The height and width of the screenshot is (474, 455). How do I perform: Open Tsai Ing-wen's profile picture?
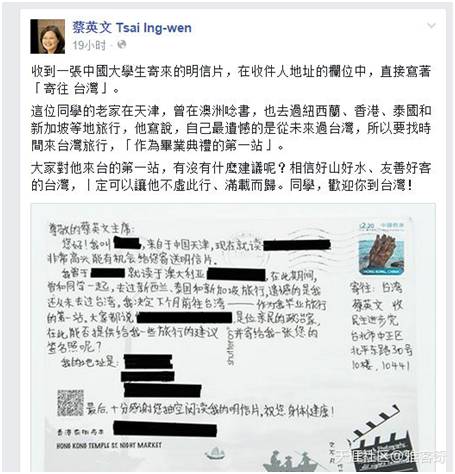(x=48, y=36)
